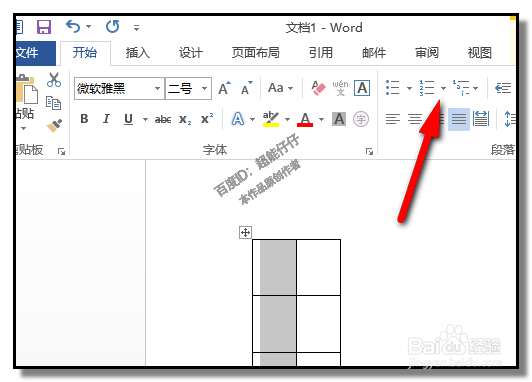The width and height of the screenshot is (532, 382).
Task: Switch to the 视图 (View) tab
Action: 480,53
